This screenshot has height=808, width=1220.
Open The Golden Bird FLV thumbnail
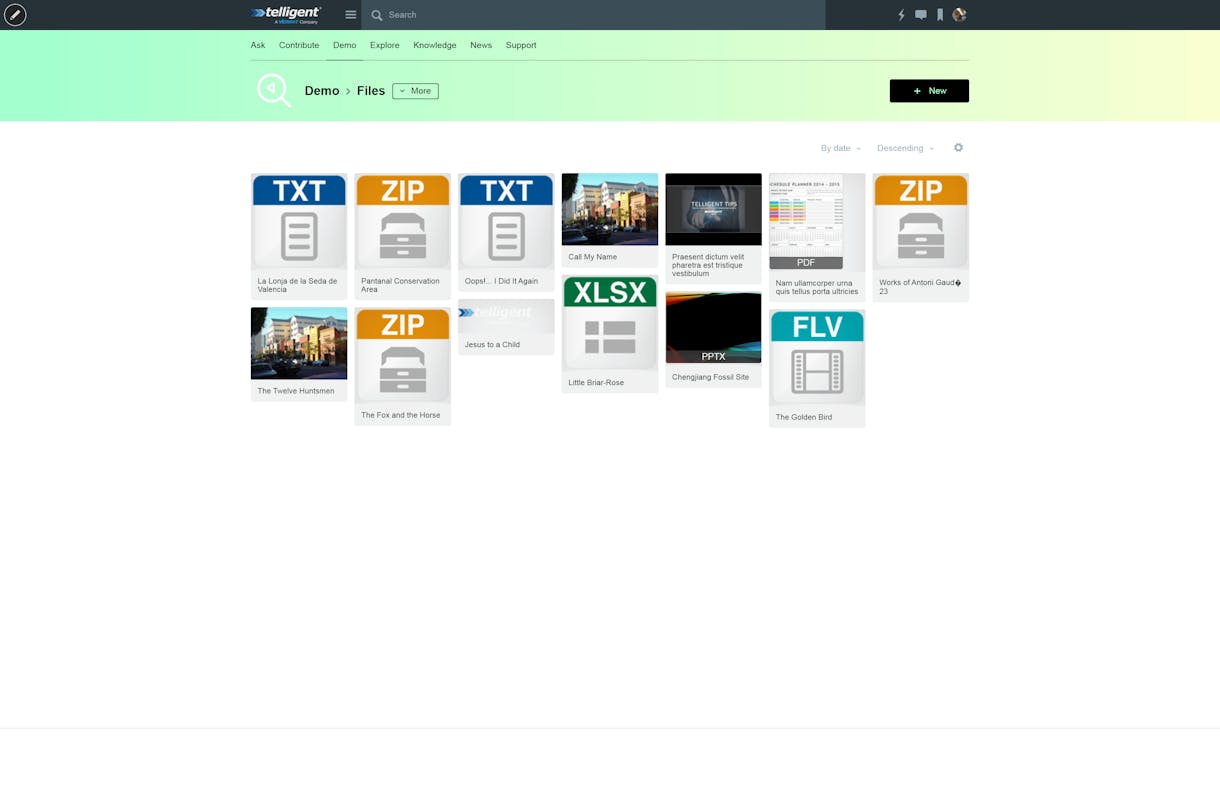tap(817, 357)
